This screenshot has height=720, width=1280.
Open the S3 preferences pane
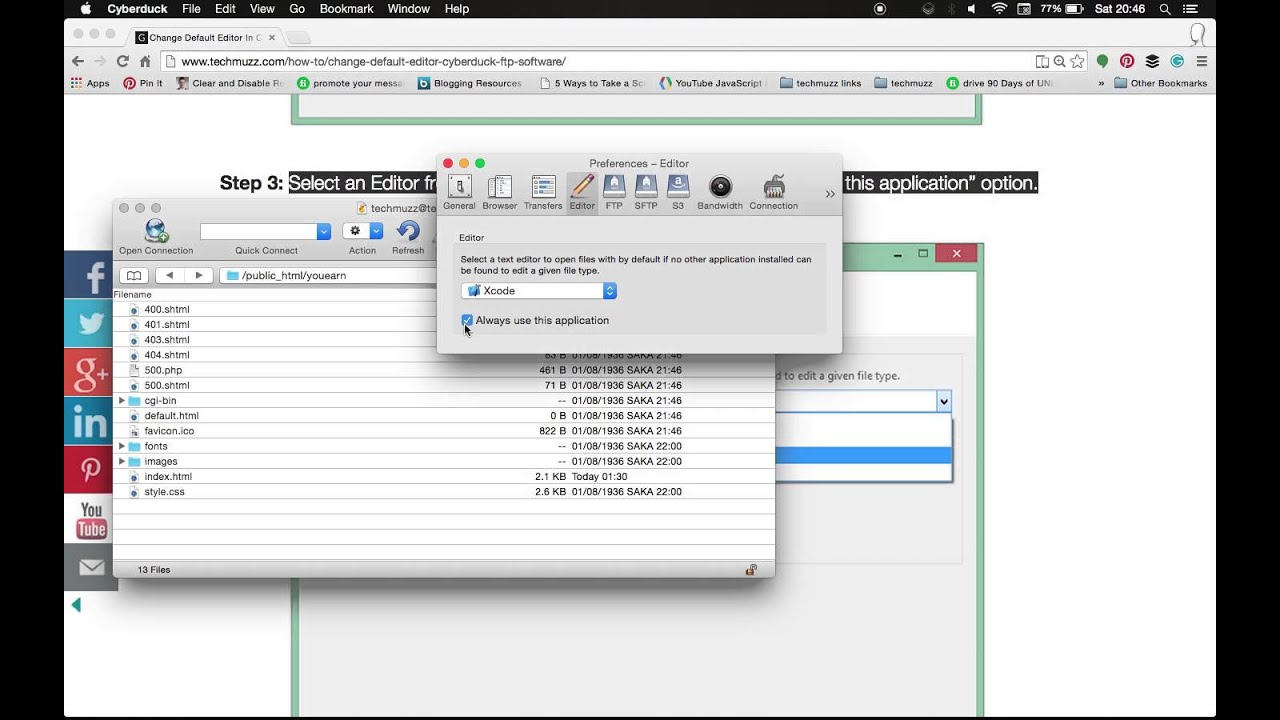[678, 192]
